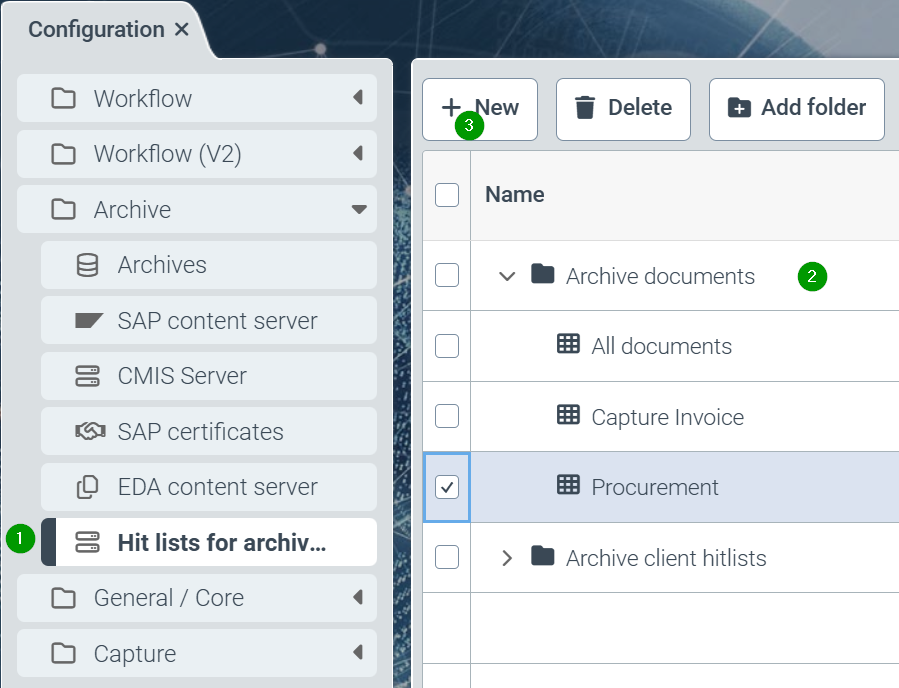Collapse the Archive documents folder chevron
The height and width of the screenshot is (688, 899).
click(507, 276)
